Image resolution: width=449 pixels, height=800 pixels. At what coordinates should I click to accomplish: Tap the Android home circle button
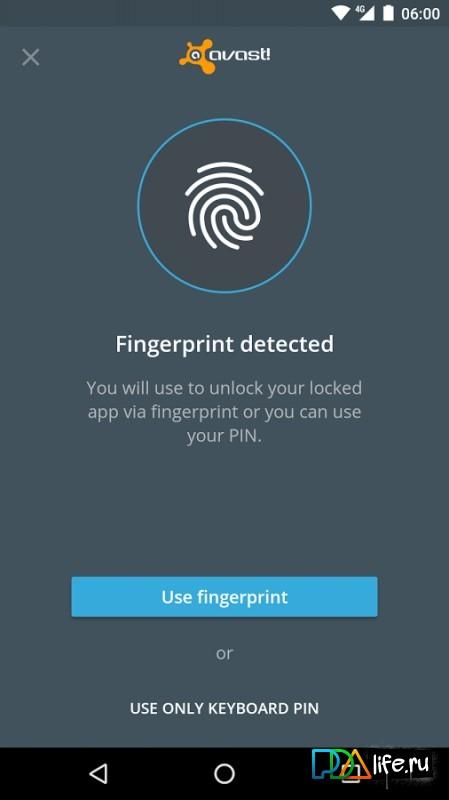click(224, 773)
